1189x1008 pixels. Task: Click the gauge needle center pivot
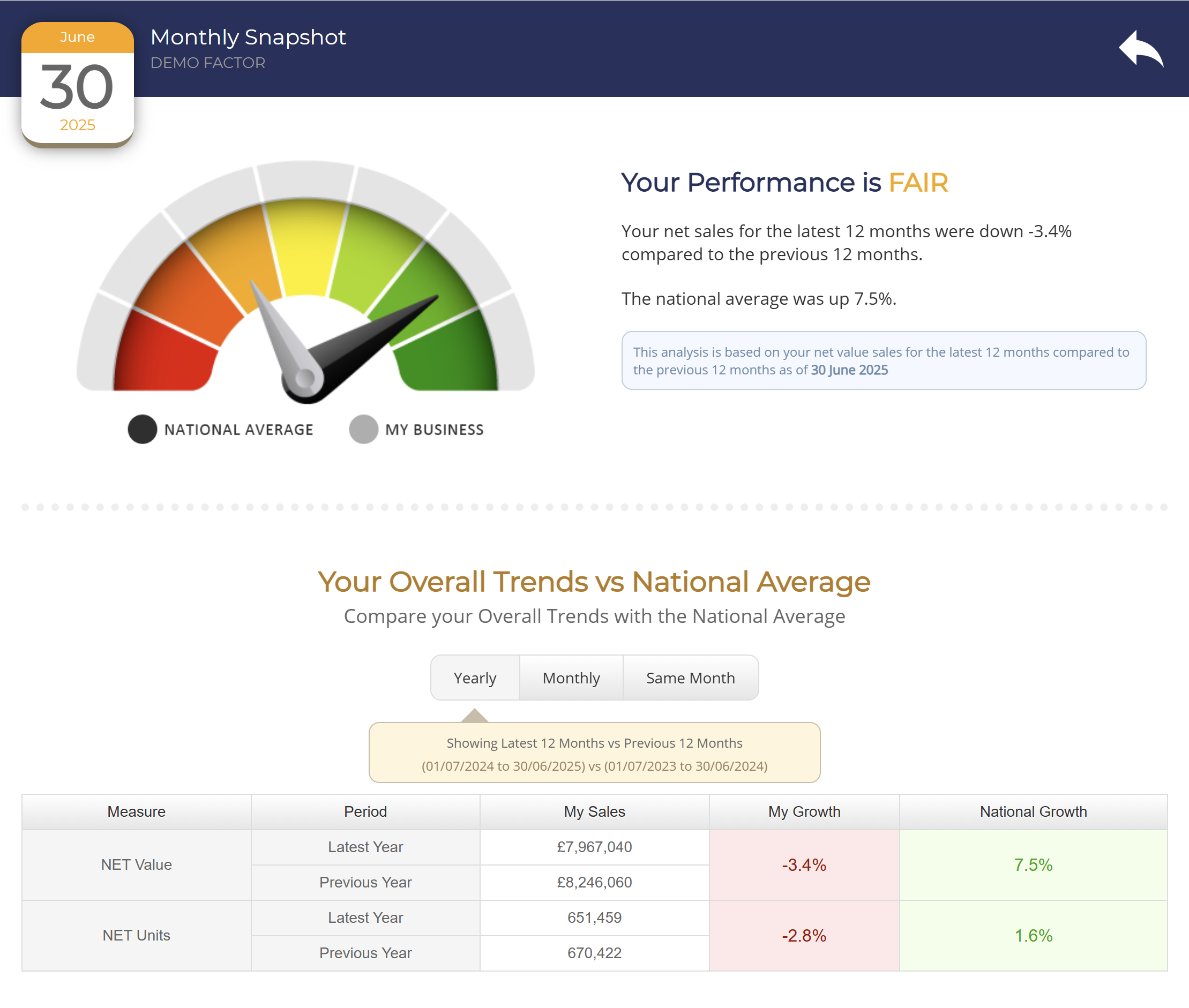(x=305, y=378)
